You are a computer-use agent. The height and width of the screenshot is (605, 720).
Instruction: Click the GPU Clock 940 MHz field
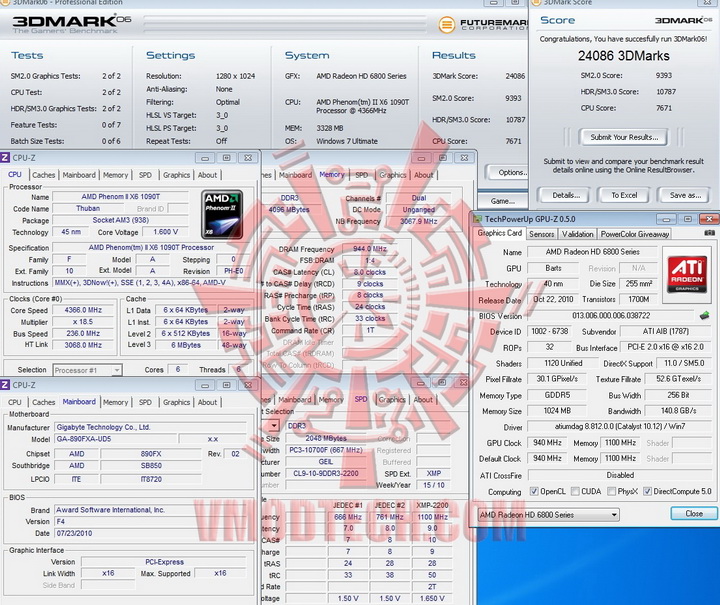click(547, 443)
